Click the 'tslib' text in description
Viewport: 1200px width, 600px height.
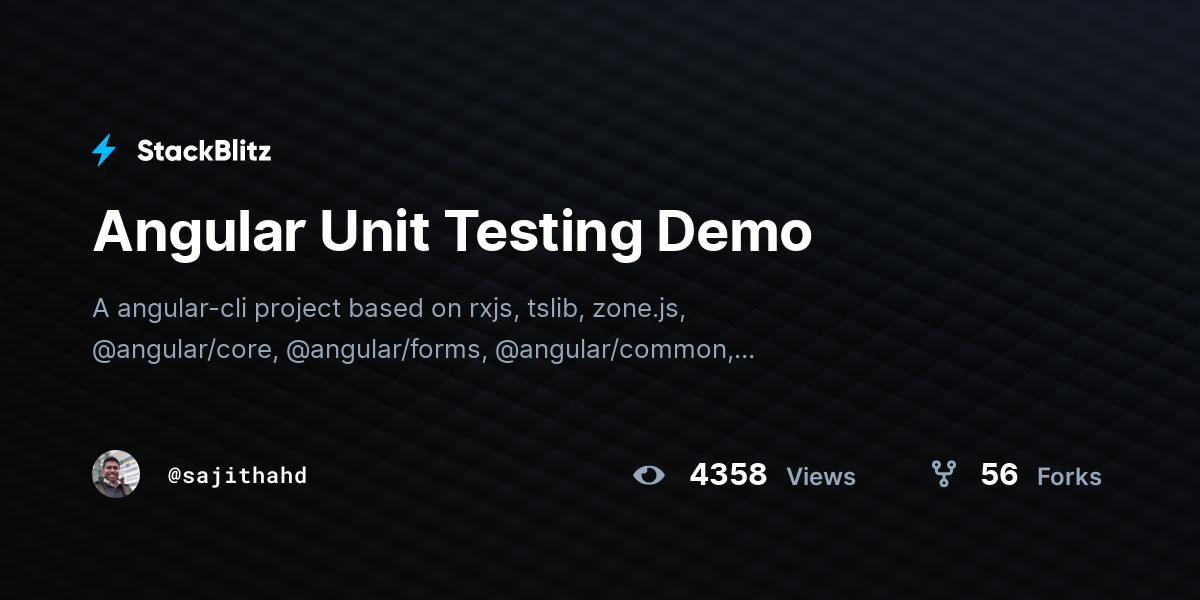[x=554, y=308]
